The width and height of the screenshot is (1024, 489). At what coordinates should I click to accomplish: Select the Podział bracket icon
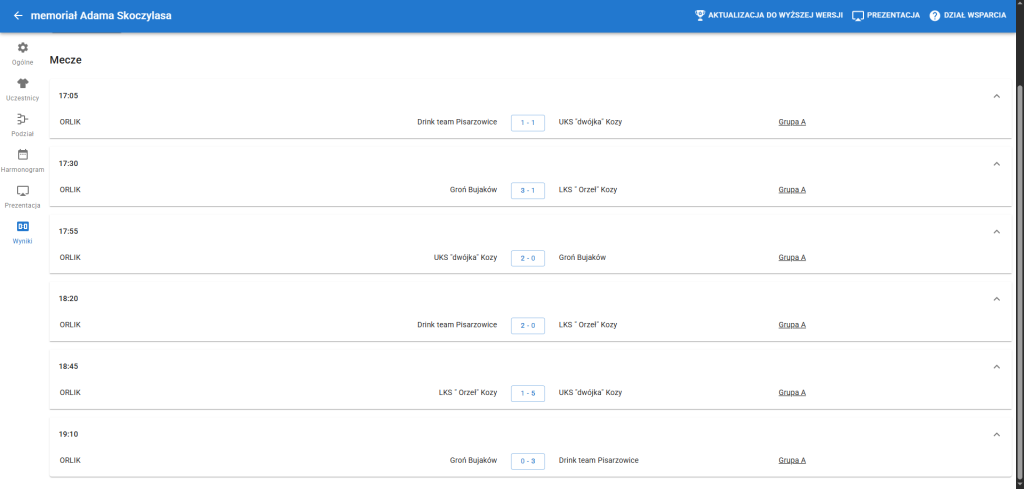[x=23, y=119]
